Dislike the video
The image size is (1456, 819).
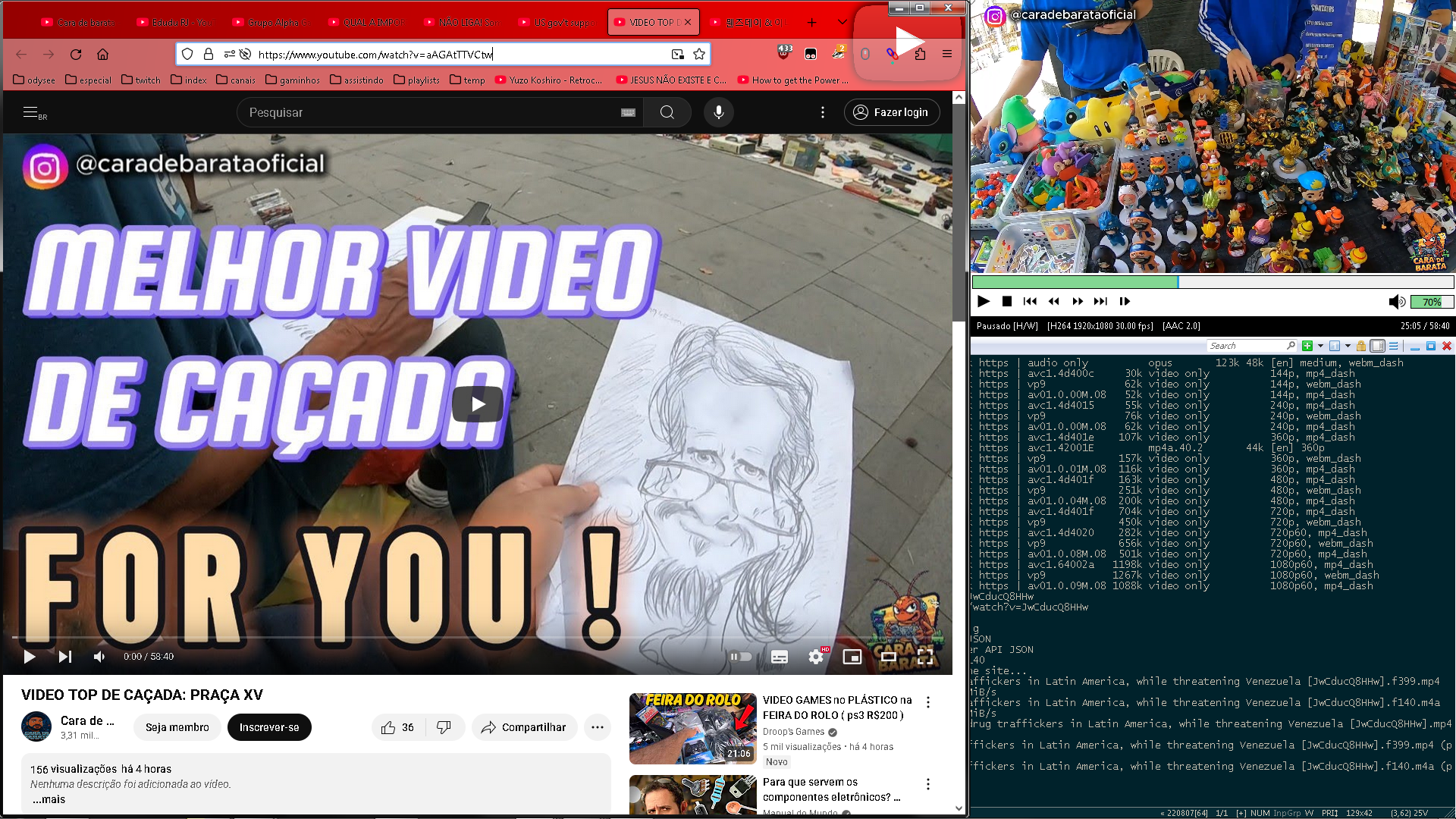[x=444, y=727]
